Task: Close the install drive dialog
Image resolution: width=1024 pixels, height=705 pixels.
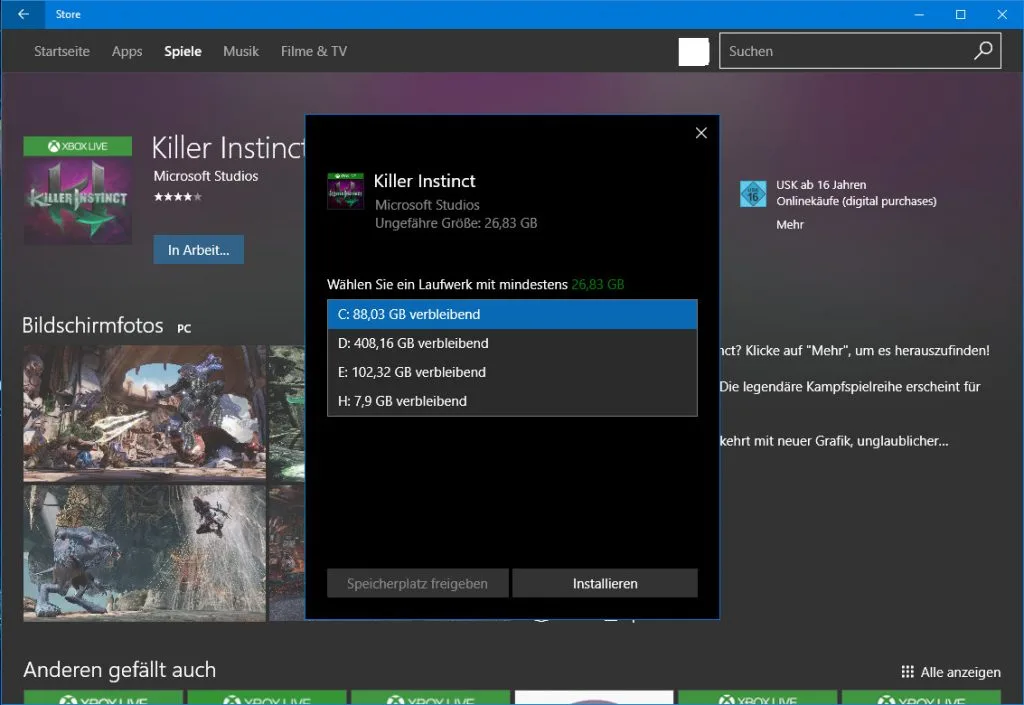Action: (701, 133)
